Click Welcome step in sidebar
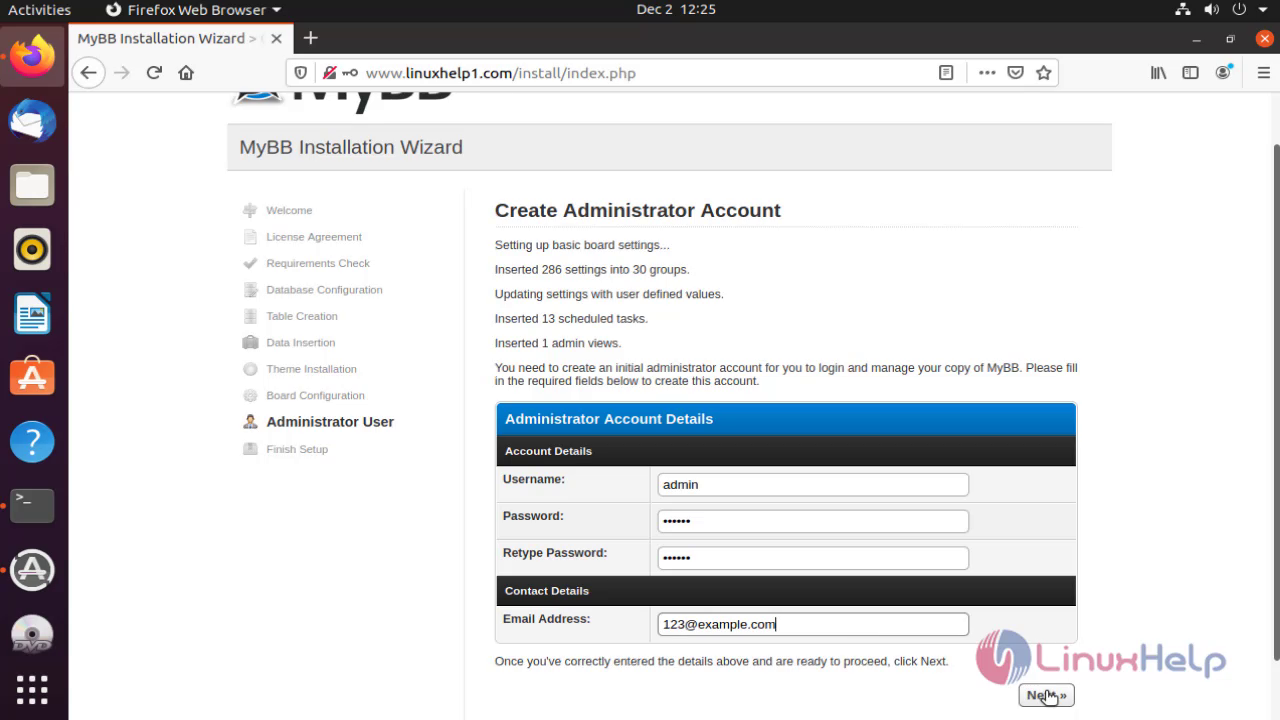 tap(289, 211)
